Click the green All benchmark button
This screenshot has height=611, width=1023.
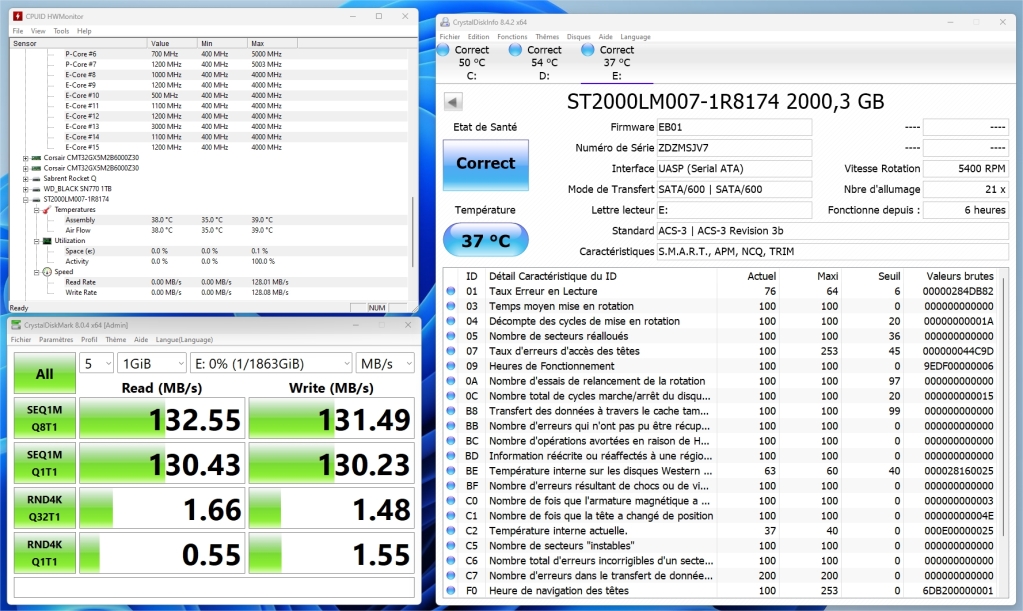click(x=44, y=374)
